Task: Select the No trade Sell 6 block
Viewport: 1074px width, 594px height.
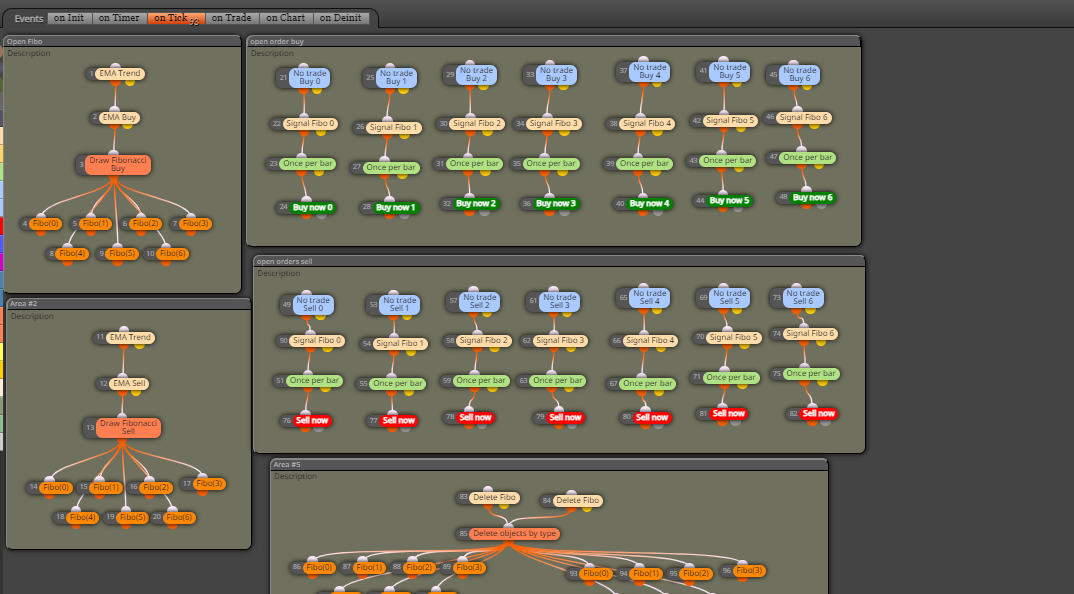Action: coord(803,297)
